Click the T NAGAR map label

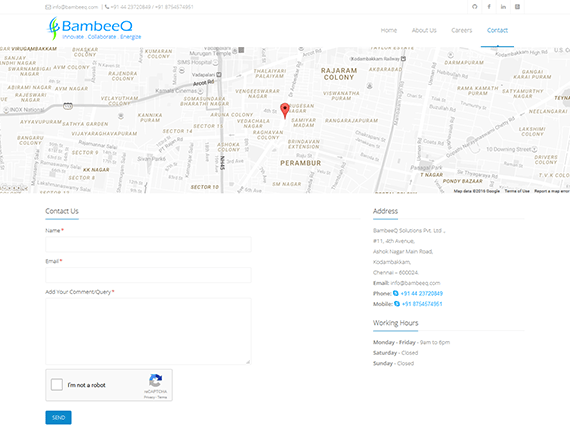pos(431,175)
